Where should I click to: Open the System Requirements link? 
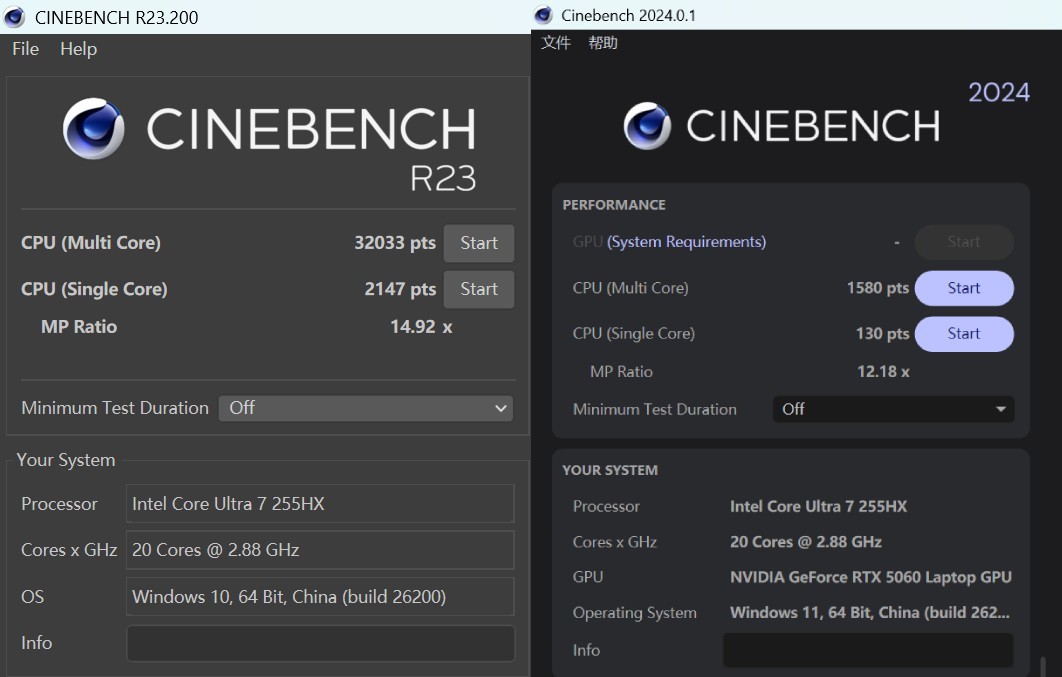tap(686, 242)
